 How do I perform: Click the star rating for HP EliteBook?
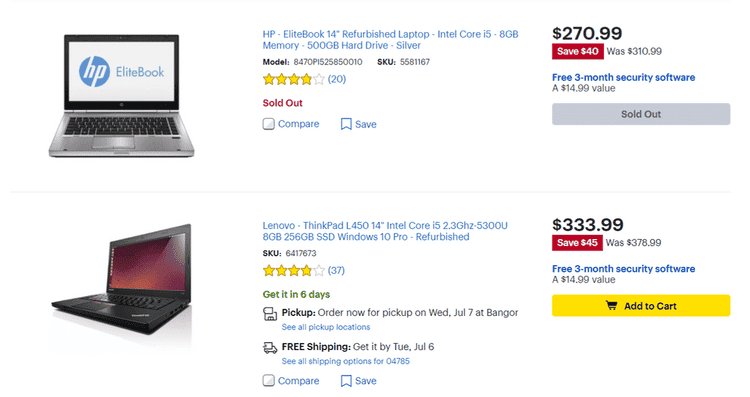pos(294,79)
